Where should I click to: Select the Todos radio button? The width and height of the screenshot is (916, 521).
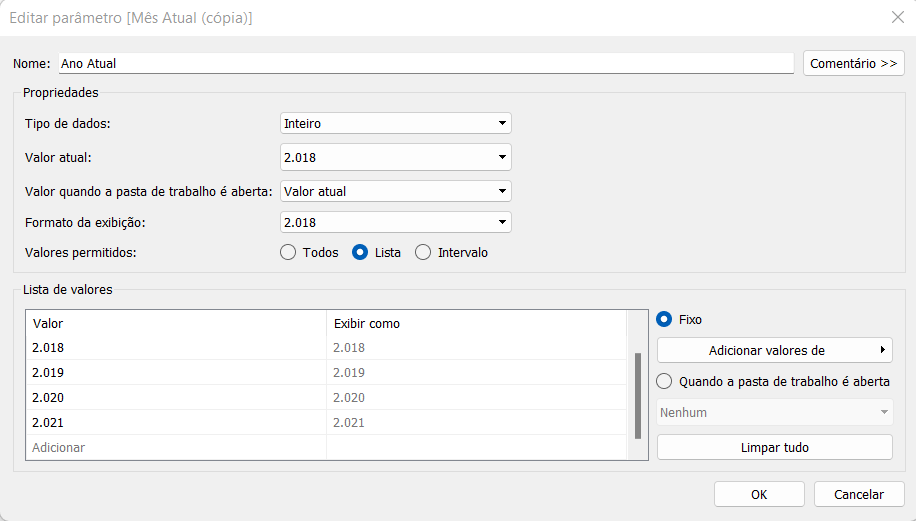pos(288,252)
